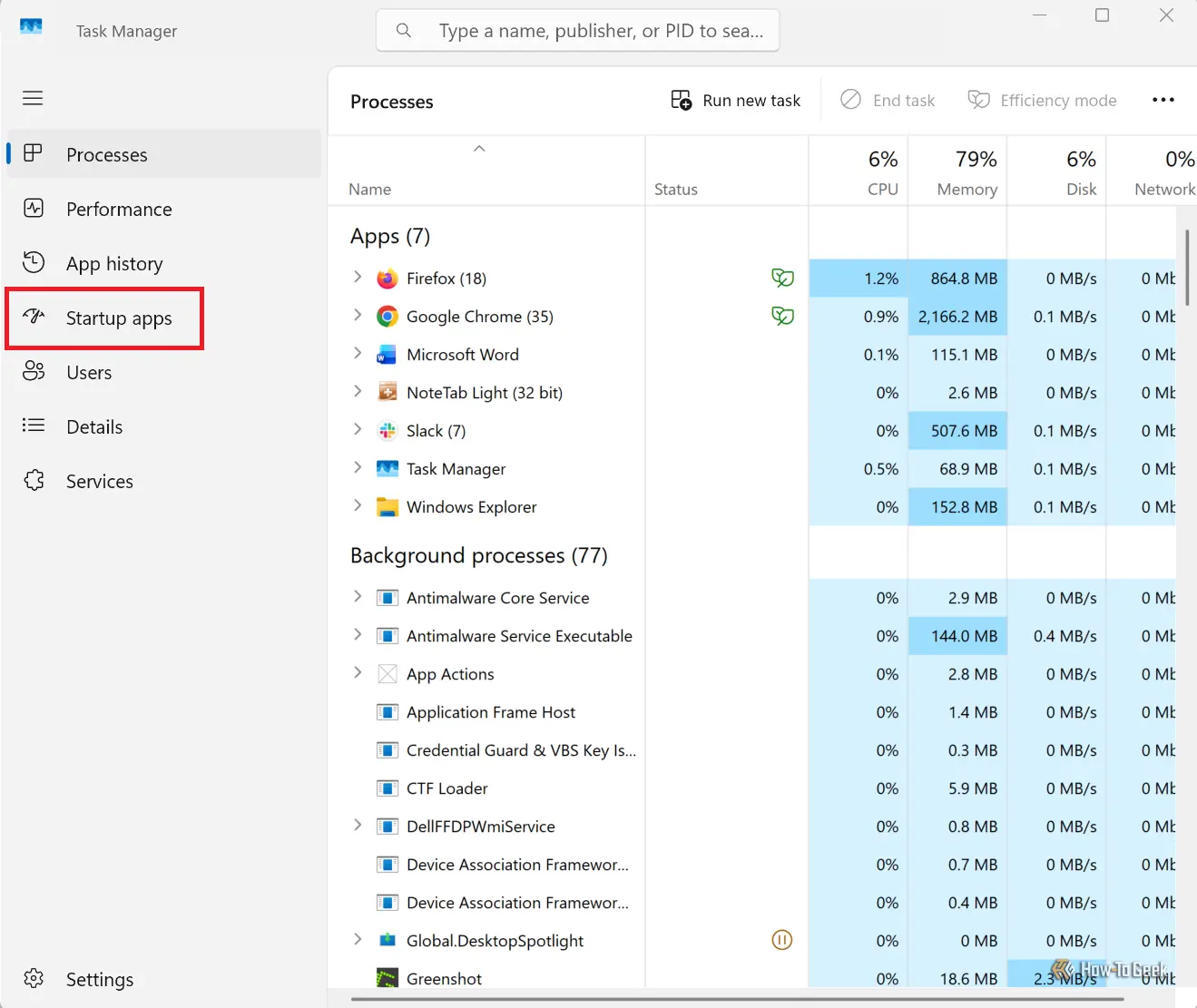Expand the Global.DesktopSpotlight process group
The height and width of the screenshot is (1008, 1197).
pos(358,939)
